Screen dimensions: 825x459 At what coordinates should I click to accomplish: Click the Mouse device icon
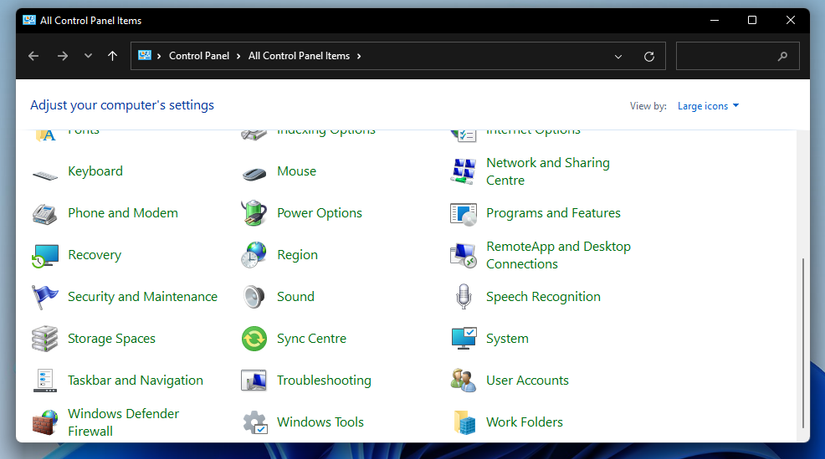pos(254,172)
